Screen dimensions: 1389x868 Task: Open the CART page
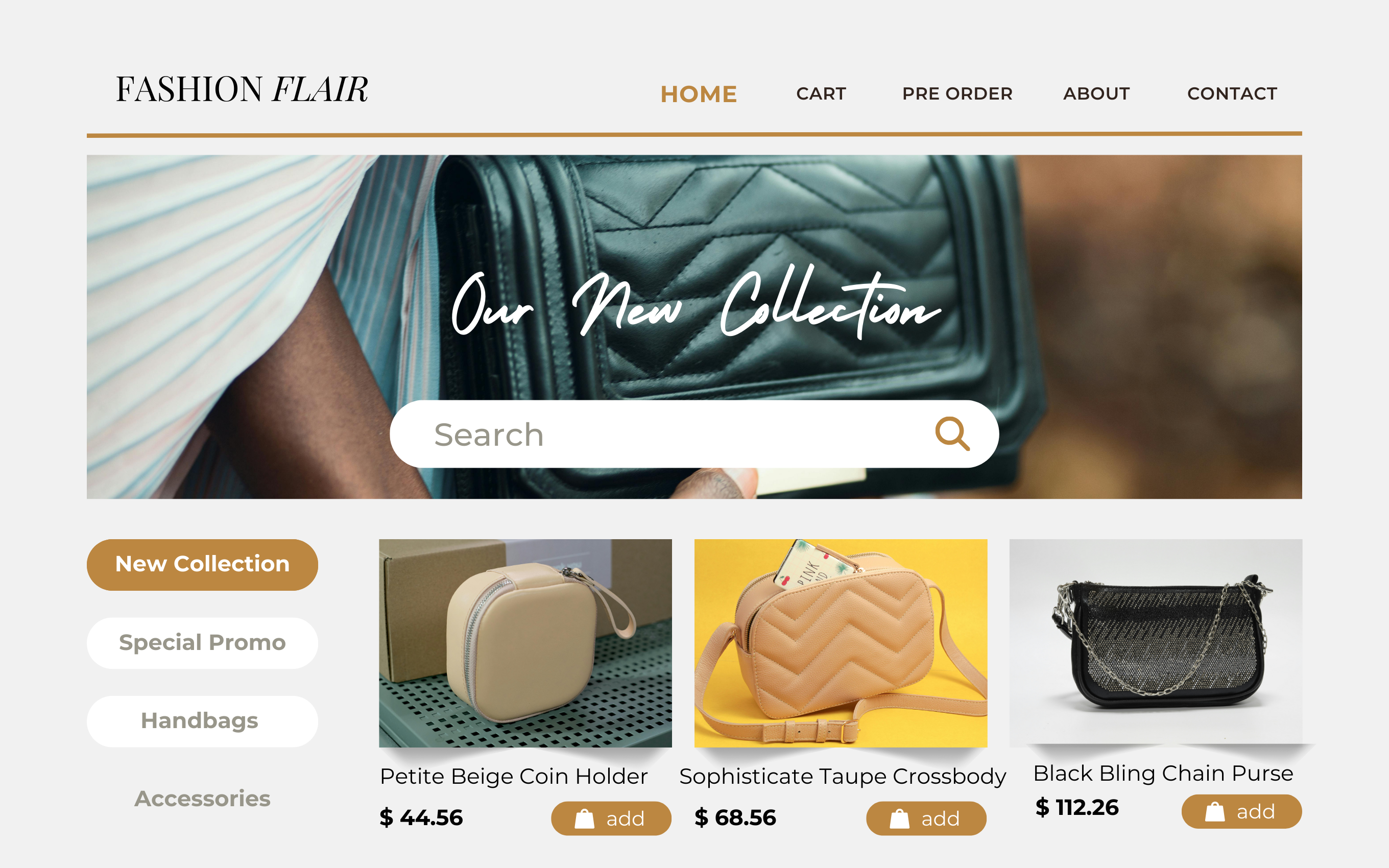(821, 93)
